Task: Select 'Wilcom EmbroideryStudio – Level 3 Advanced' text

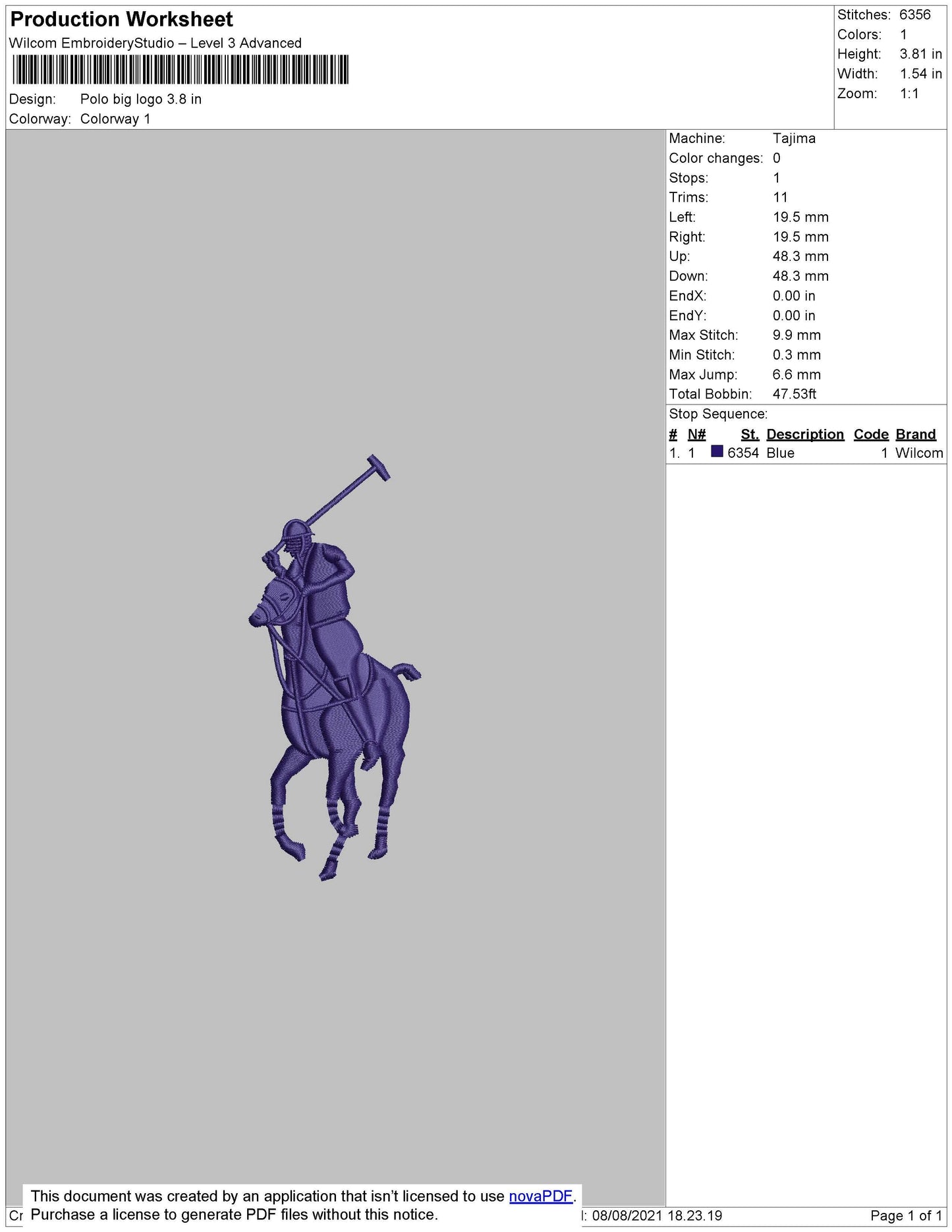Action: click(x=155, y=43)
